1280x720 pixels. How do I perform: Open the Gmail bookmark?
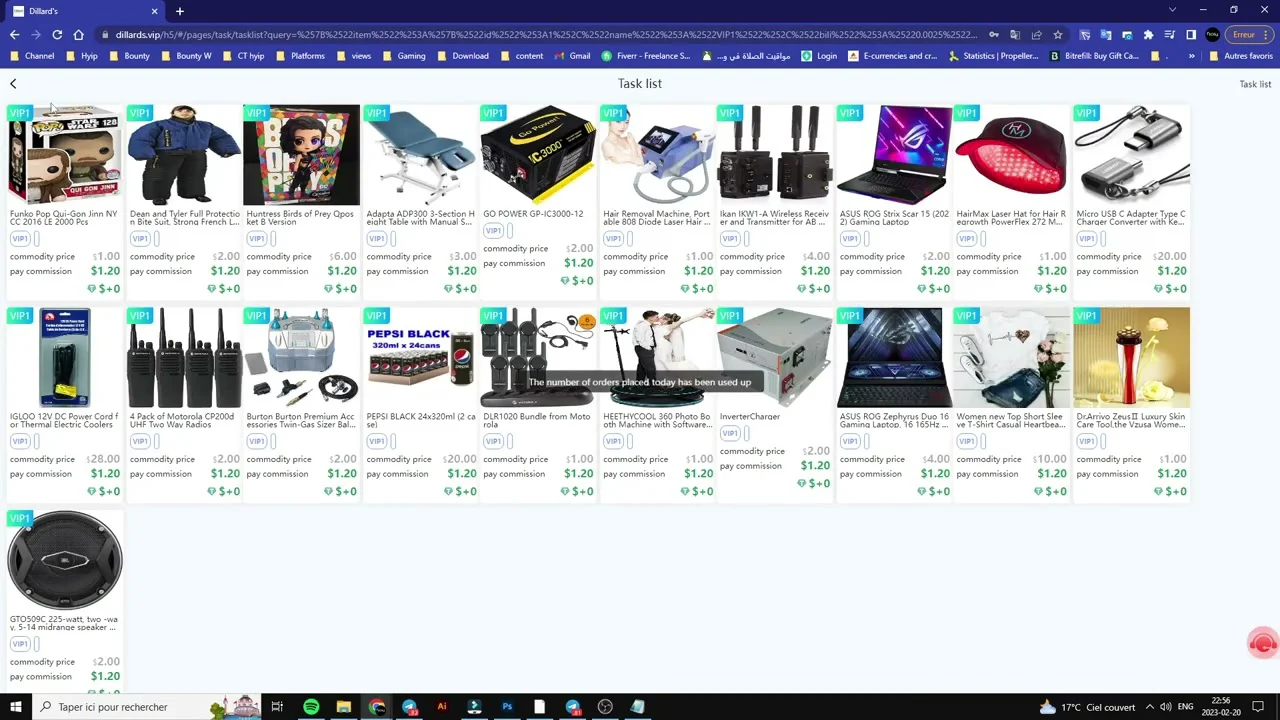572,56
